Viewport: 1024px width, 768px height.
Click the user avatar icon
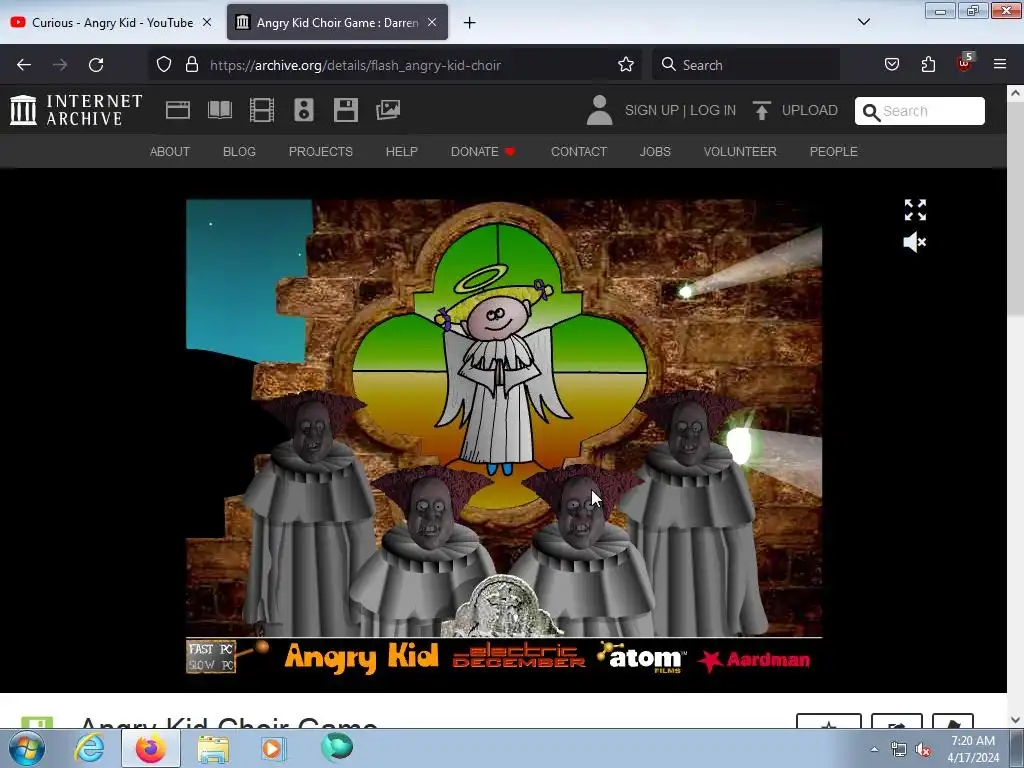(x=599, y=110)
